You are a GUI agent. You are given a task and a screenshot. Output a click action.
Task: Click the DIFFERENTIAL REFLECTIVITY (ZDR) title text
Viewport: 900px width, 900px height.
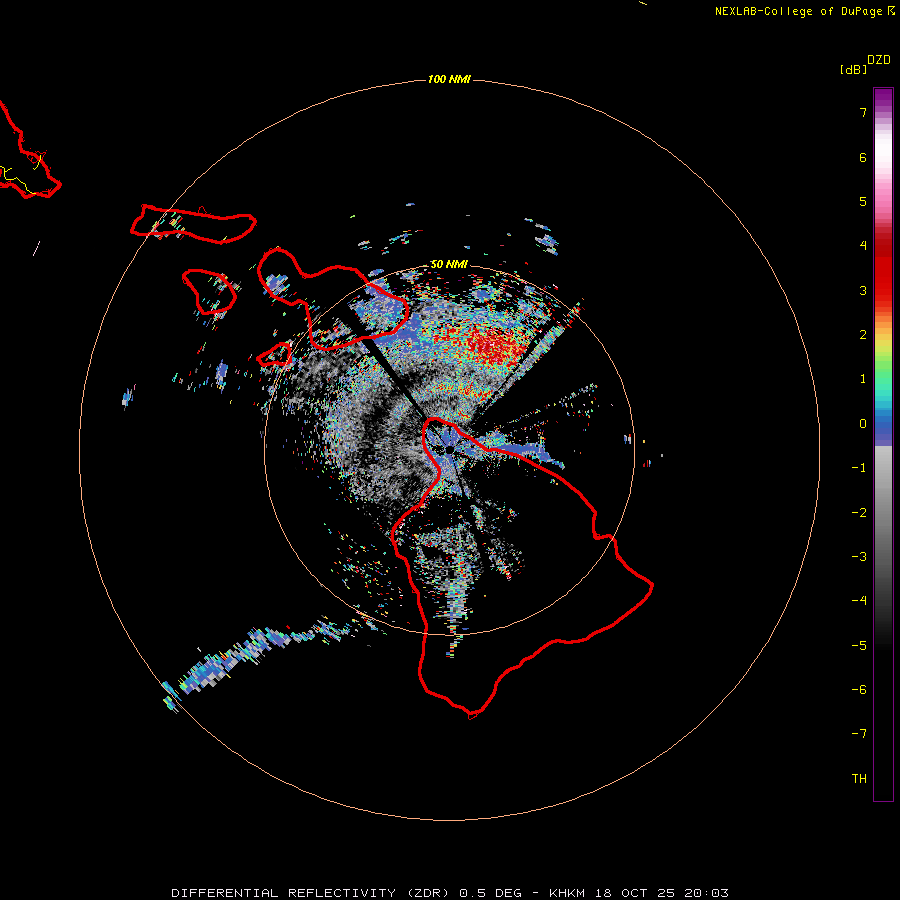pyautogui.click(x=312, y=893)
